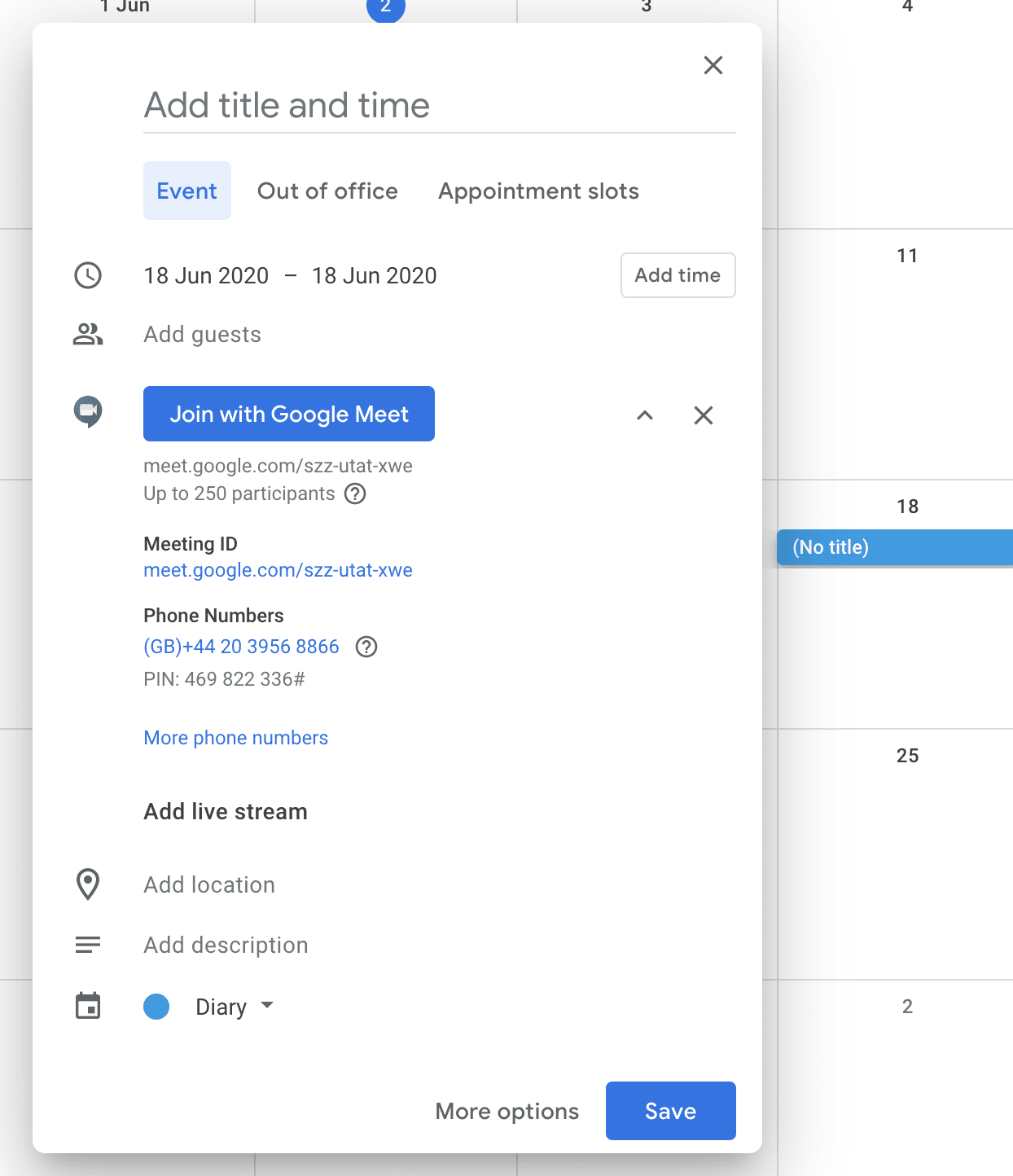This screenshot has width=1013, height=1176.
Task: Open the start date 18 Jun 2020 picker
Action: click(206, 276)
